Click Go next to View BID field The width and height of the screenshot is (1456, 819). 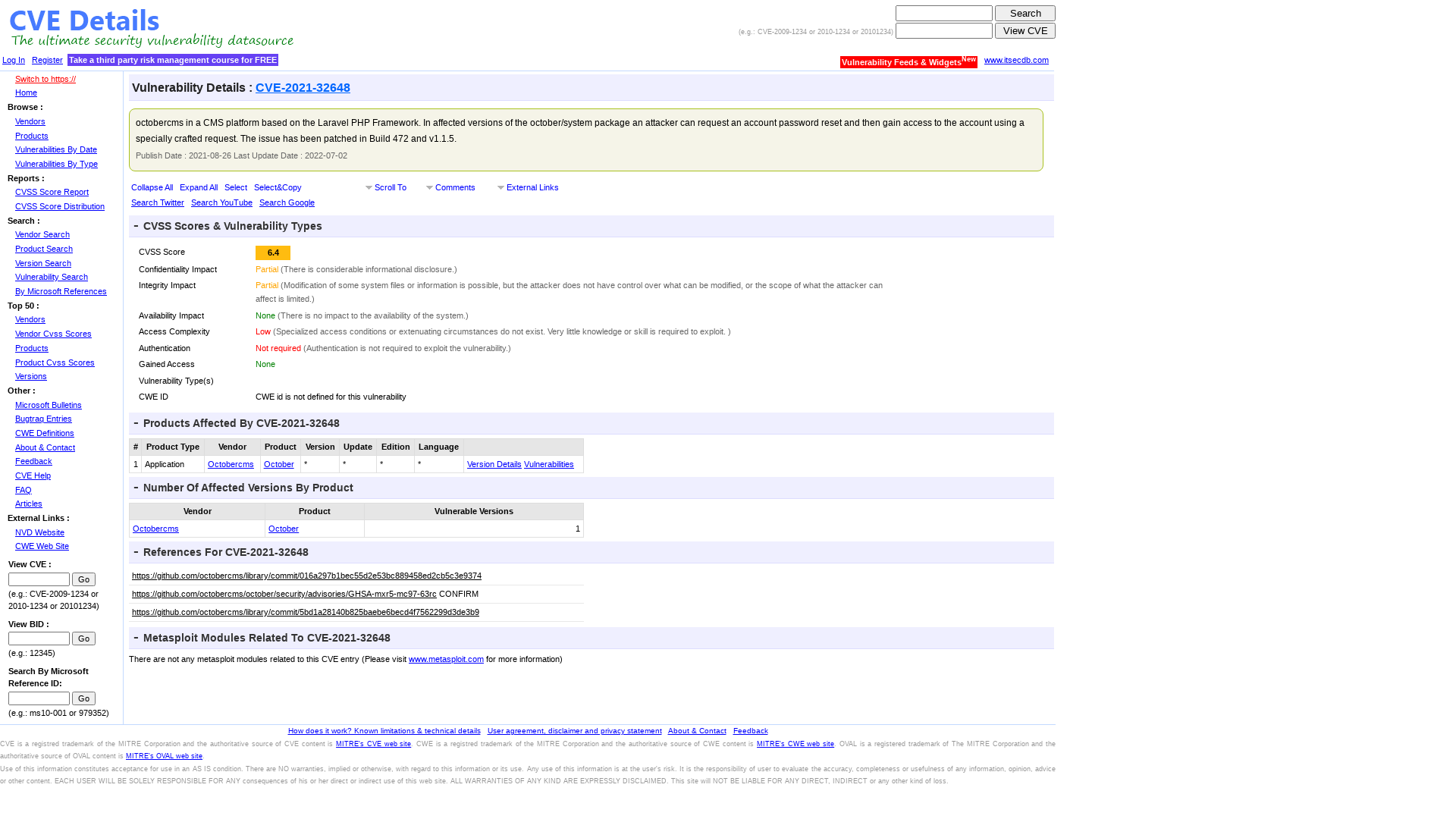point(83,639)
